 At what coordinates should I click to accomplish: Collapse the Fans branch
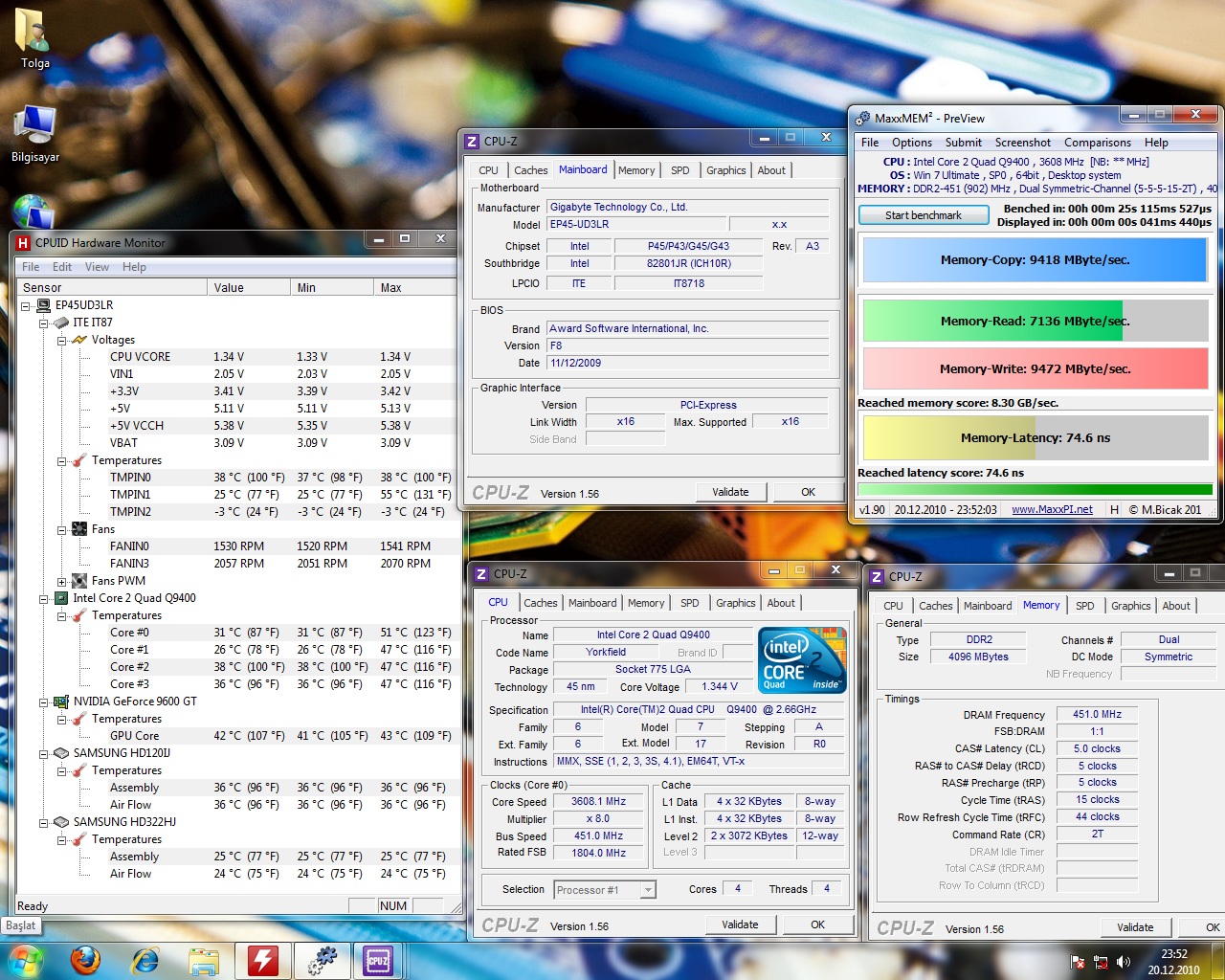pyautogui.click(x=62, y=530)
